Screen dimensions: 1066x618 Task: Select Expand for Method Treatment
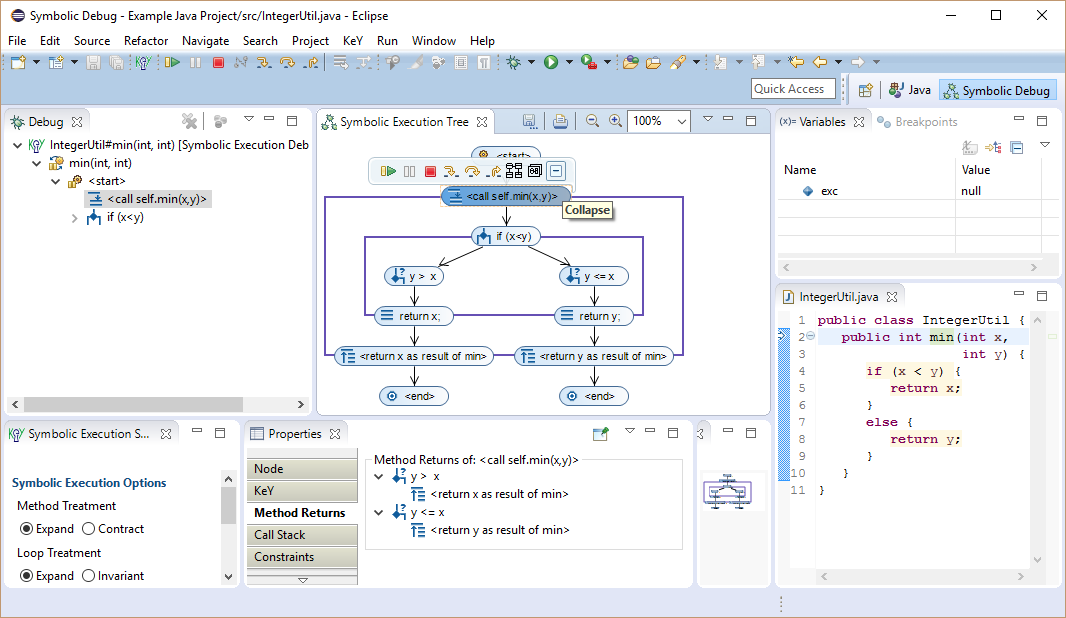27,529
